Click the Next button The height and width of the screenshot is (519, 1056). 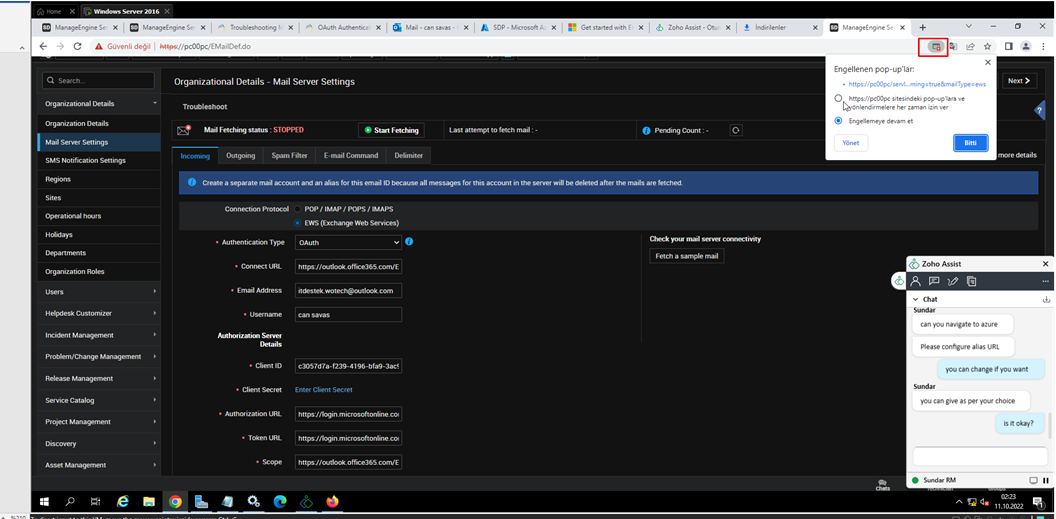(x=1019, y=81)
